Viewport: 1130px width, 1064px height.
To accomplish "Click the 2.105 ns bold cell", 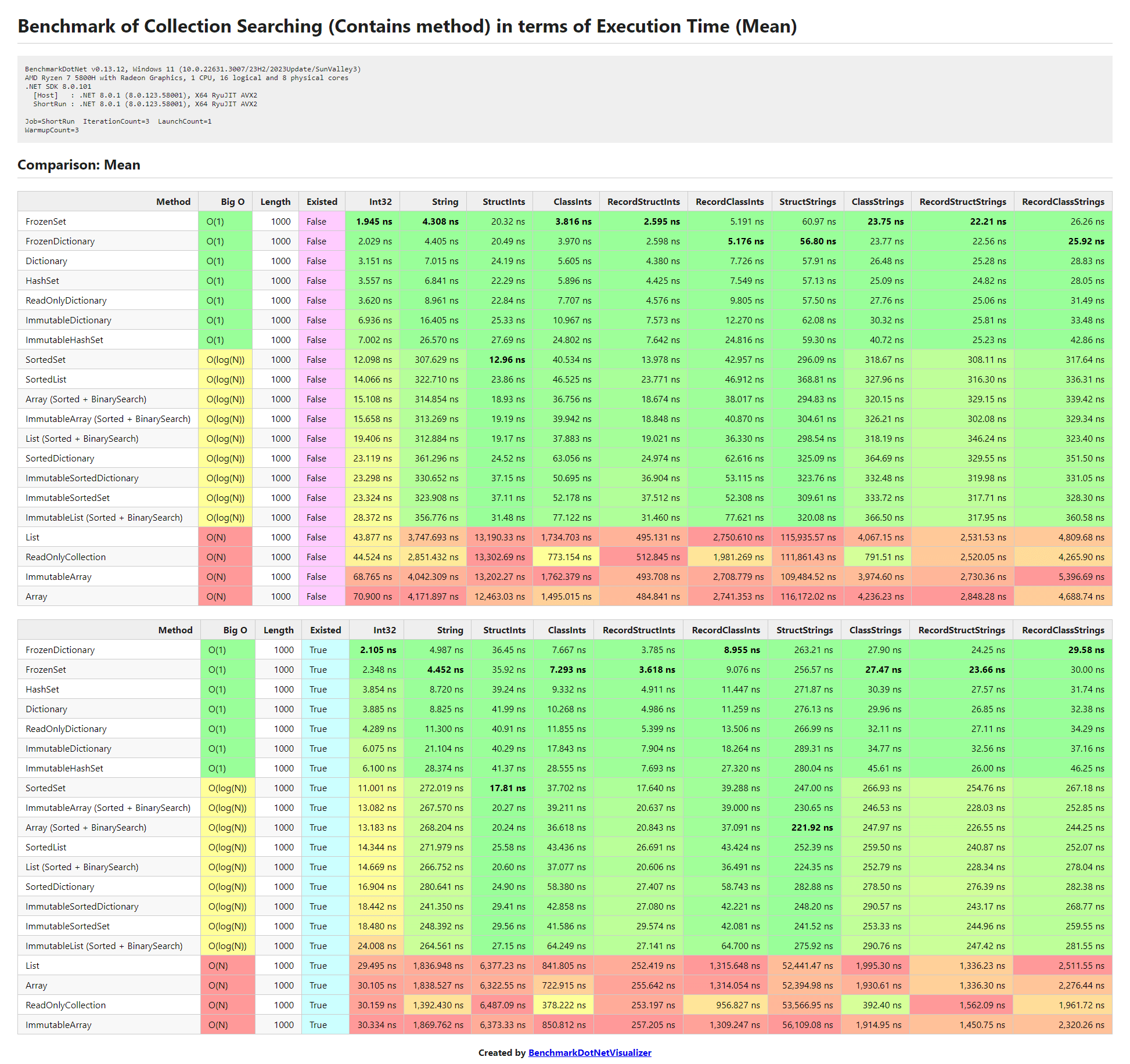I will [x=378, y=650].
